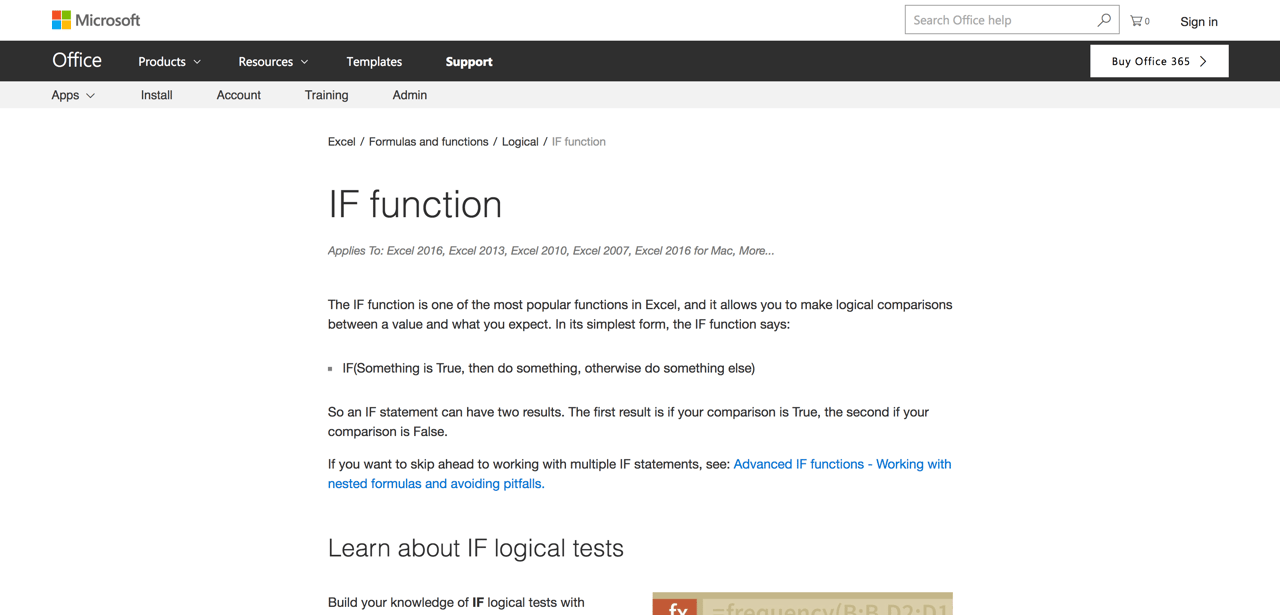Sign in to the Office site
Viewport: 1280px width, 615px height.
point(1198,21)
